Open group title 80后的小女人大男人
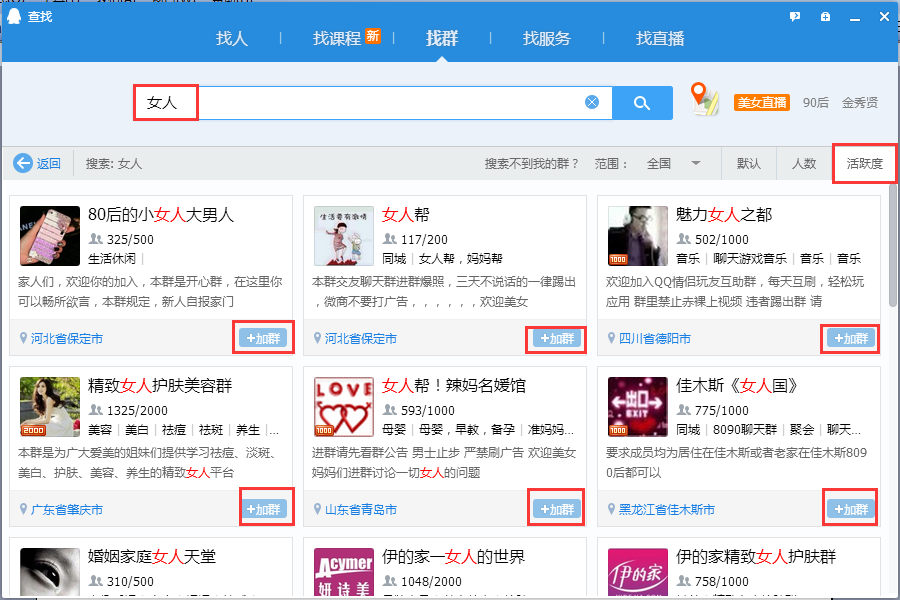 pyautogui.click(x=161, y=215)
